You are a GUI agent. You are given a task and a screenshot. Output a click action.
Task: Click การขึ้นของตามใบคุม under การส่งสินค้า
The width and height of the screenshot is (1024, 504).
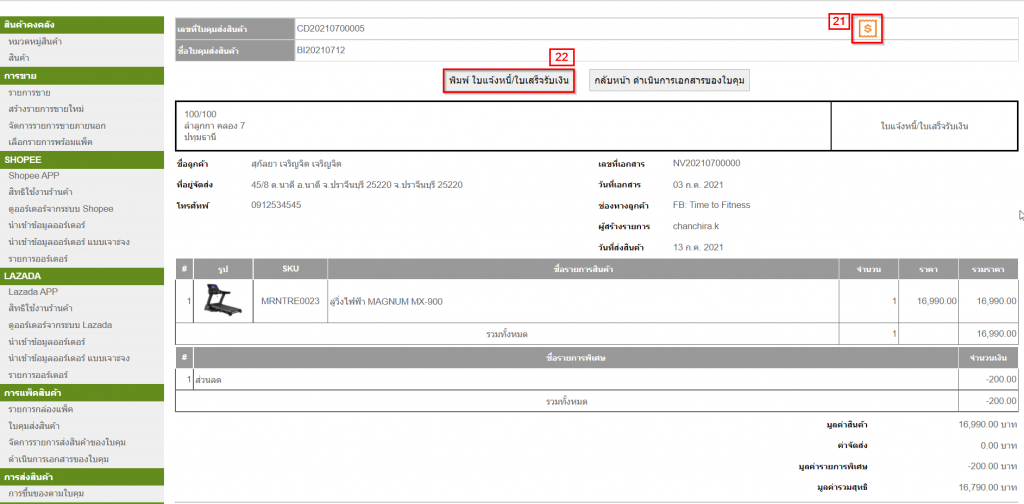[46, 494]
